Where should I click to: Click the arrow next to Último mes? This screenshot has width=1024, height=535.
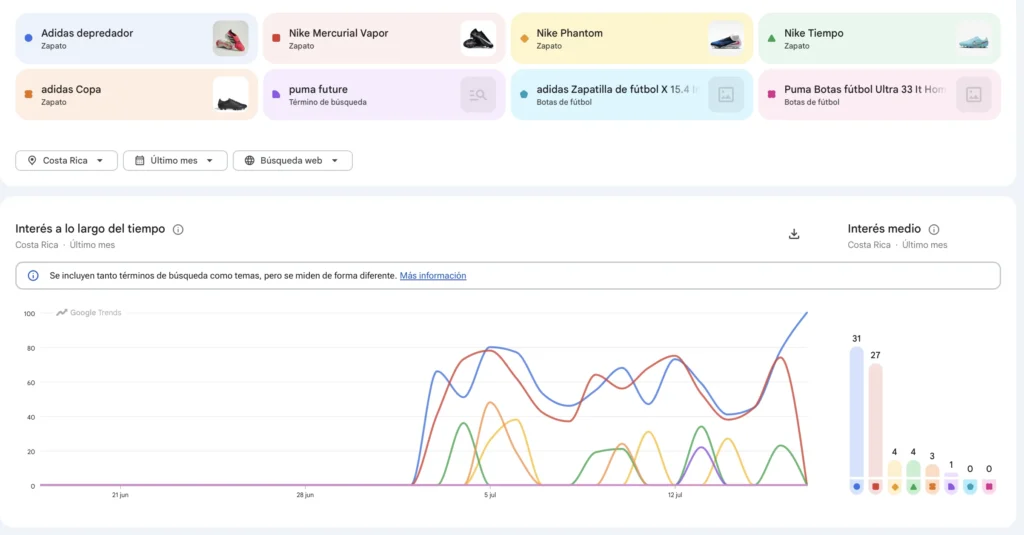[210, 161]
